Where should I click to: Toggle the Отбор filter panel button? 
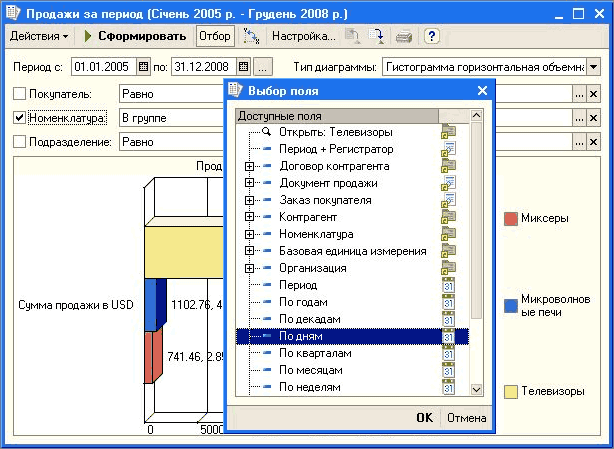point(215,36)
